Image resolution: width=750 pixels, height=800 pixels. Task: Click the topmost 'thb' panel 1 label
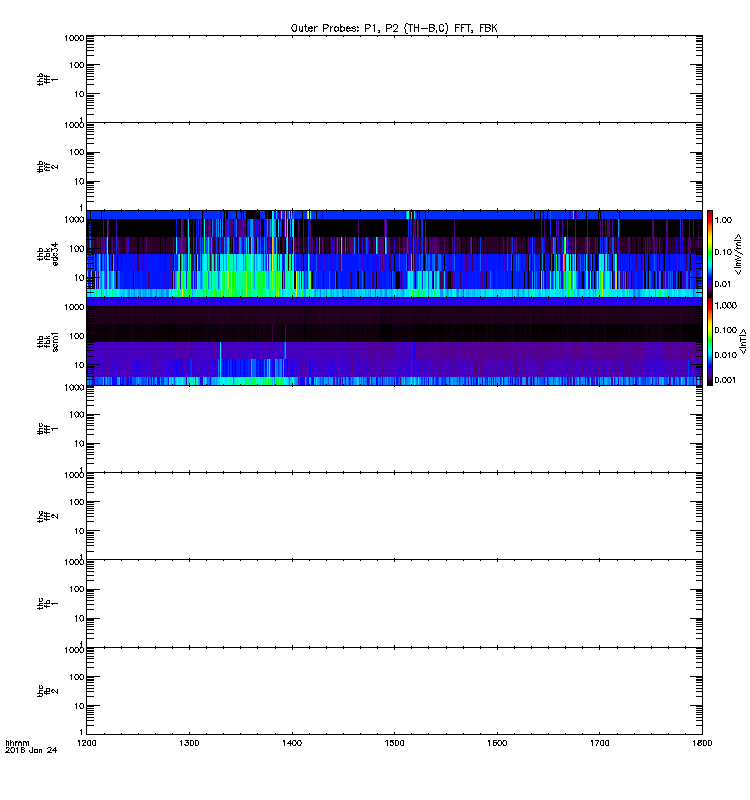tap(48, 79)
